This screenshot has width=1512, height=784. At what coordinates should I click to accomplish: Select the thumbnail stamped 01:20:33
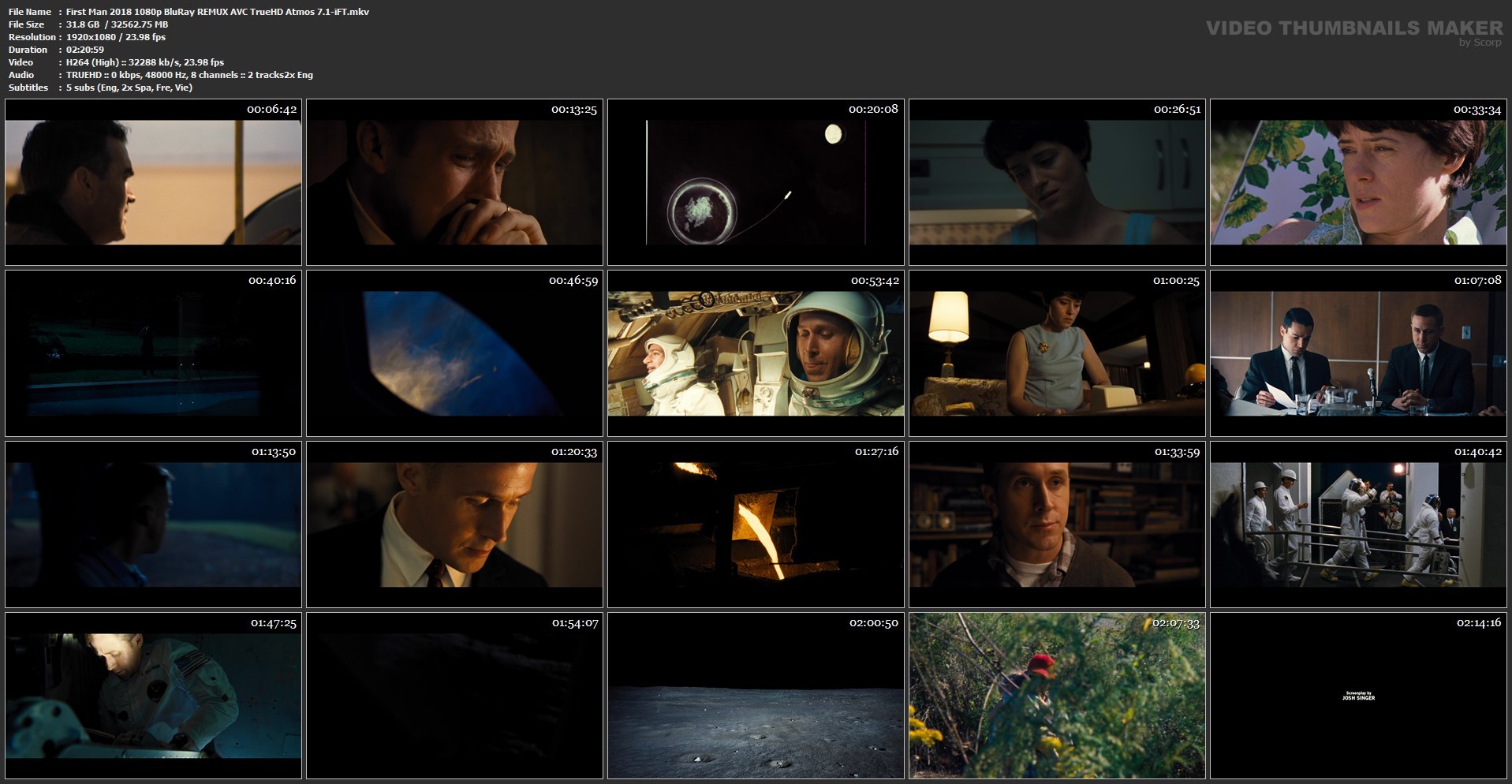(454, 525)
